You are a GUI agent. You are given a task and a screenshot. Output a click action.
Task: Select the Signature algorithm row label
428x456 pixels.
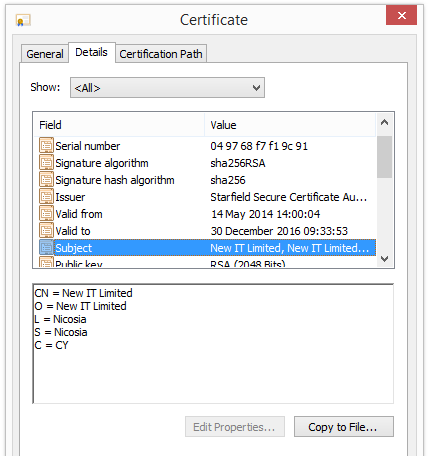pos(102,163)
